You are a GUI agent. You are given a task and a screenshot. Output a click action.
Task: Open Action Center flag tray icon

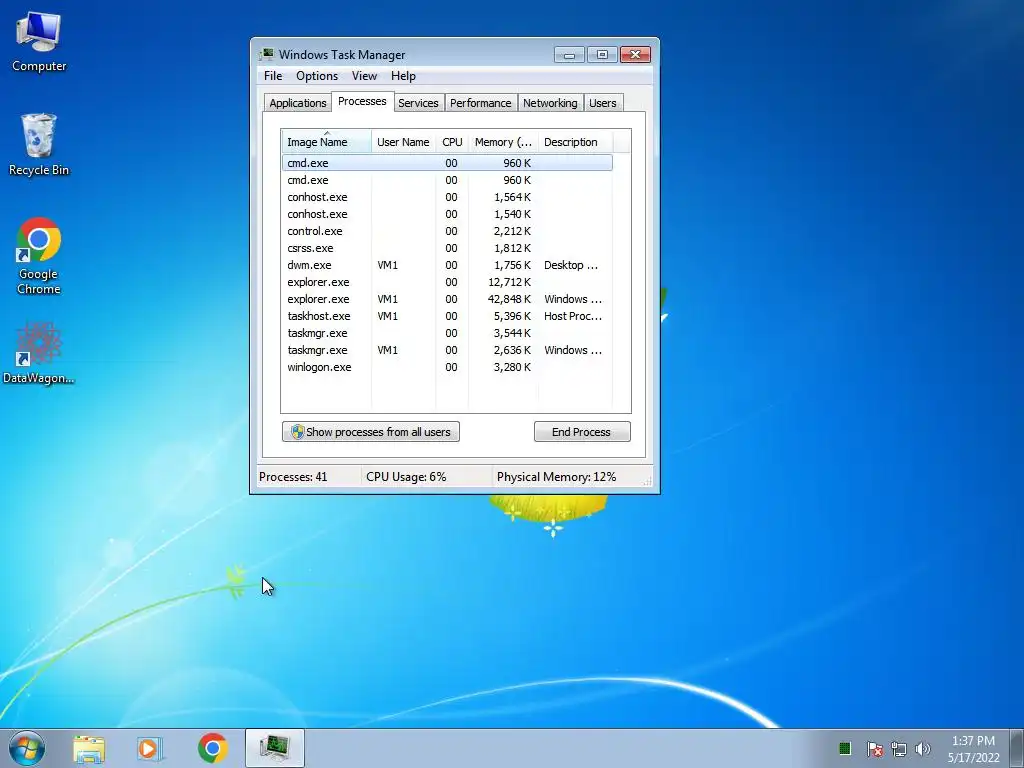875,748
